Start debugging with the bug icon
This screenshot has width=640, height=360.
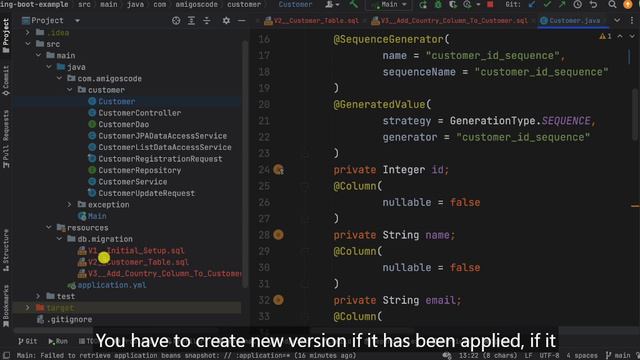point(438,4)
